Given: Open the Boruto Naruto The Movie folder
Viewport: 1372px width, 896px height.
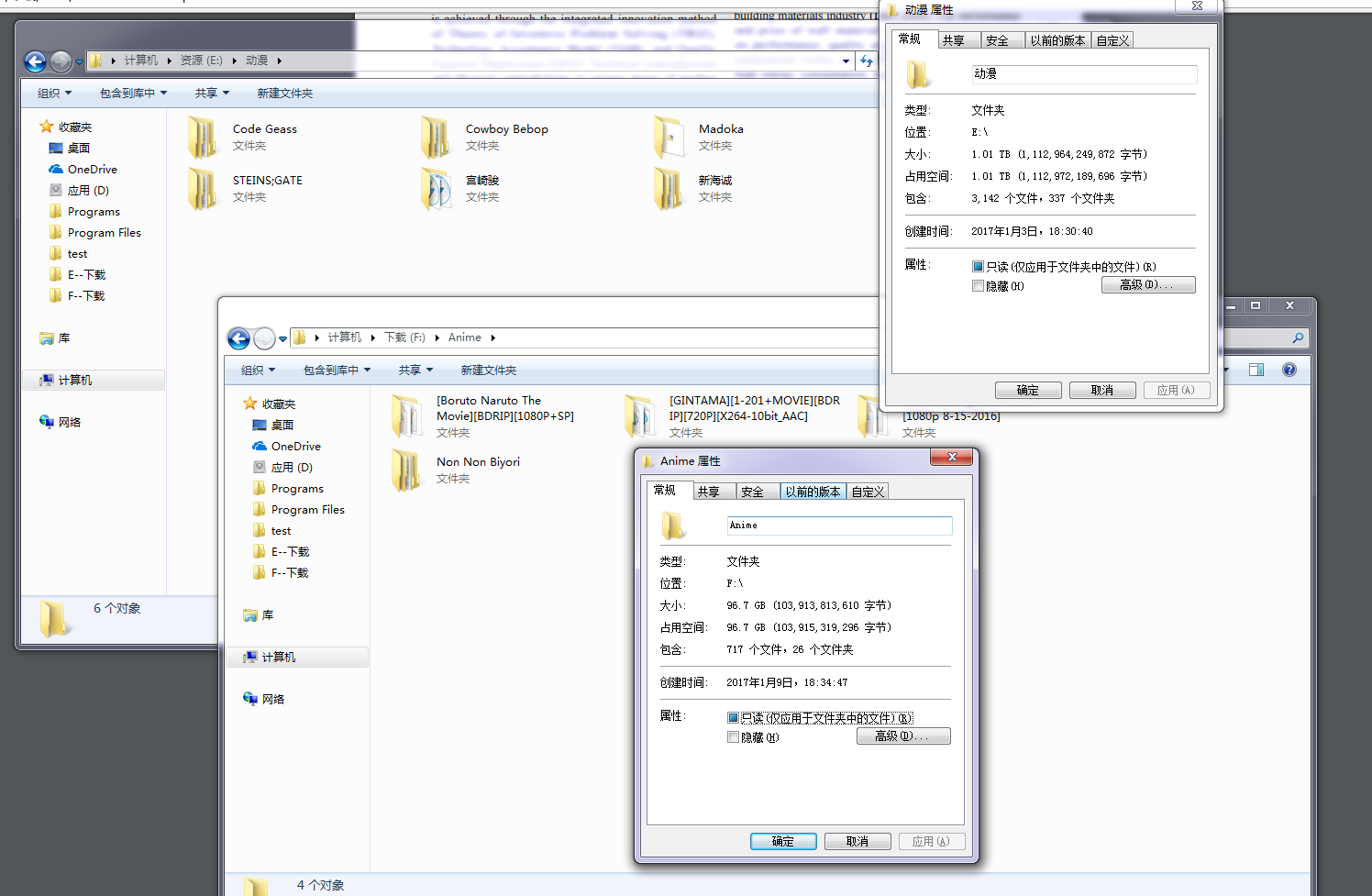Looking at the screenshot, I should coord(482,415).
